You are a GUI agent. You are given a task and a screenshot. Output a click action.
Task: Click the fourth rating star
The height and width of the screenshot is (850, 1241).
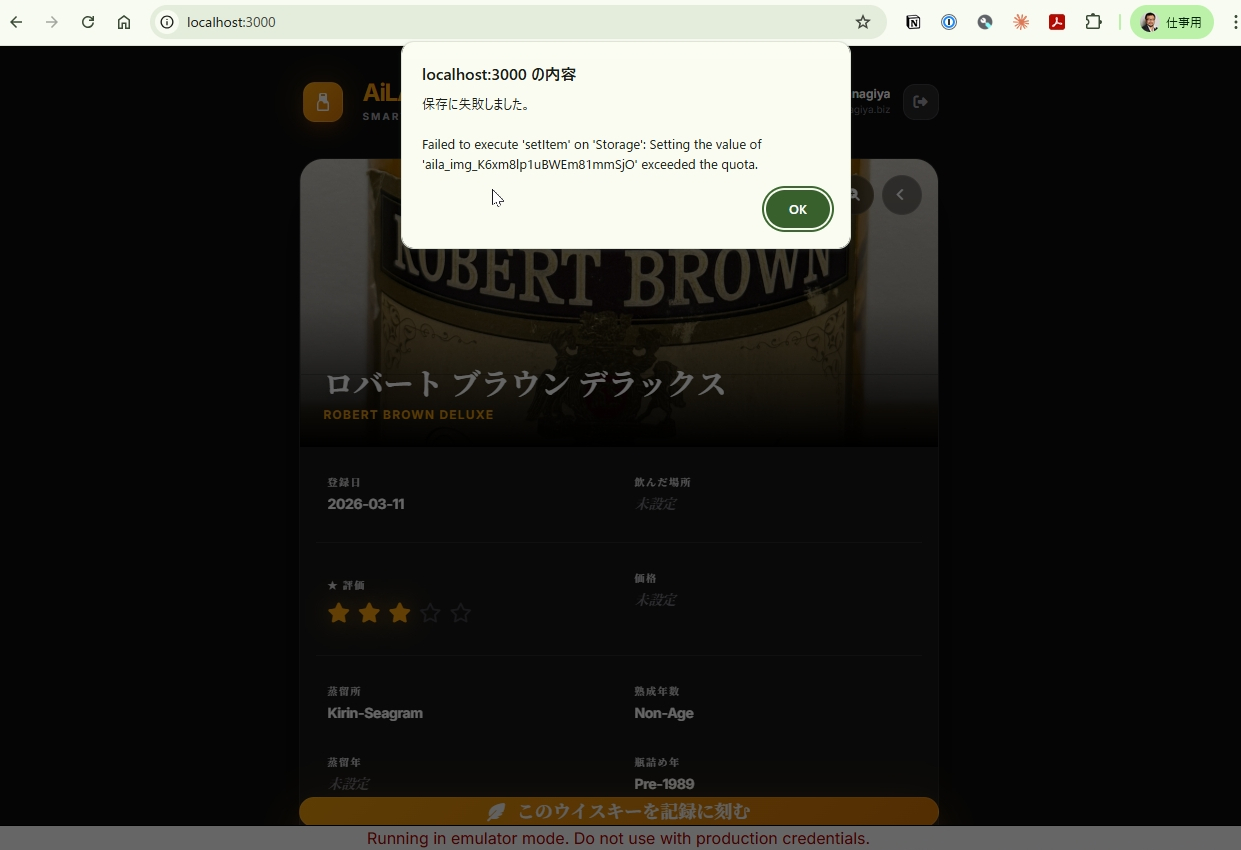pyautogui.click(x=430, y=612)
